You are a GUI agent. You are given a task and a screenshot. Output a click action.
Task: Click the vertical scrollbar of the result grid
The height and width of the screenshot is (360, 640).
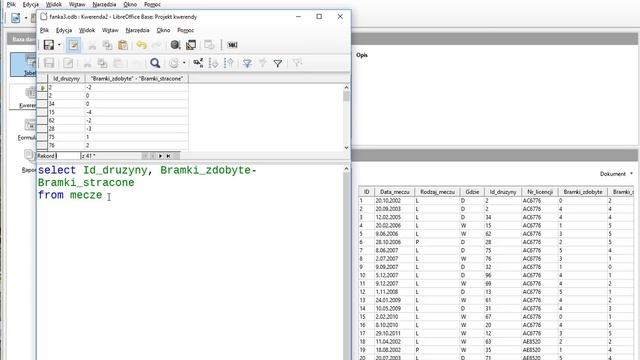(x=346, y=117)
